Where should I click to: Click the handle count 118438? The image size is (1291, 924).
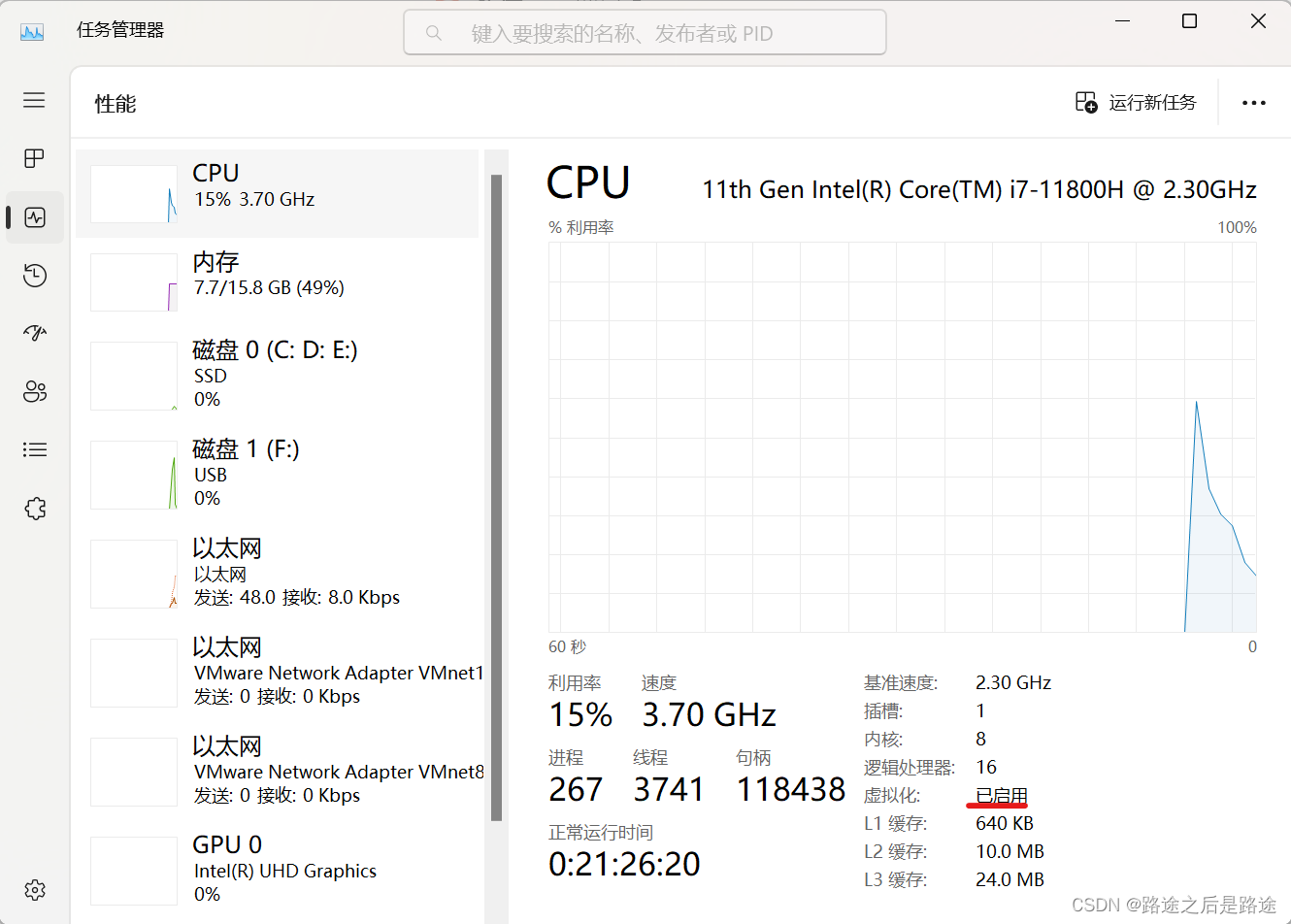791,790
